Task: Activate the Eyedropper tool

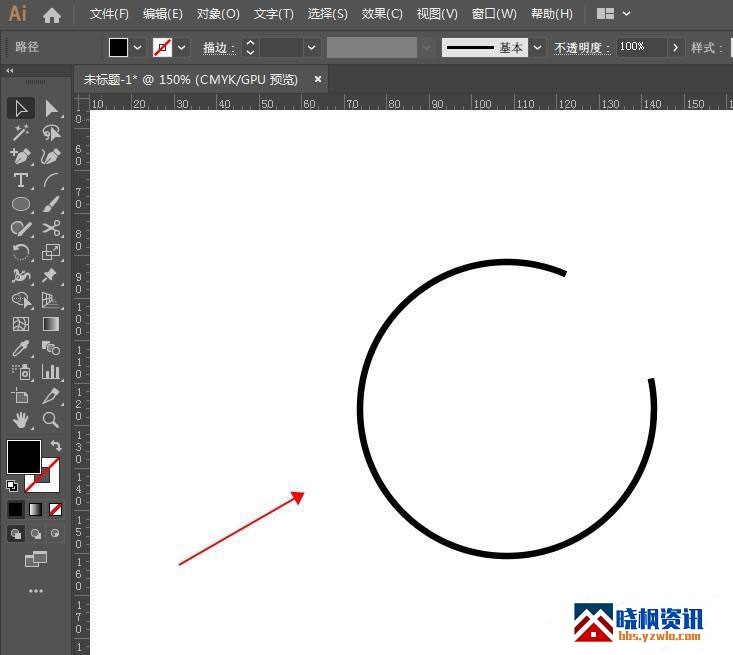Action: tap(20, 348)
